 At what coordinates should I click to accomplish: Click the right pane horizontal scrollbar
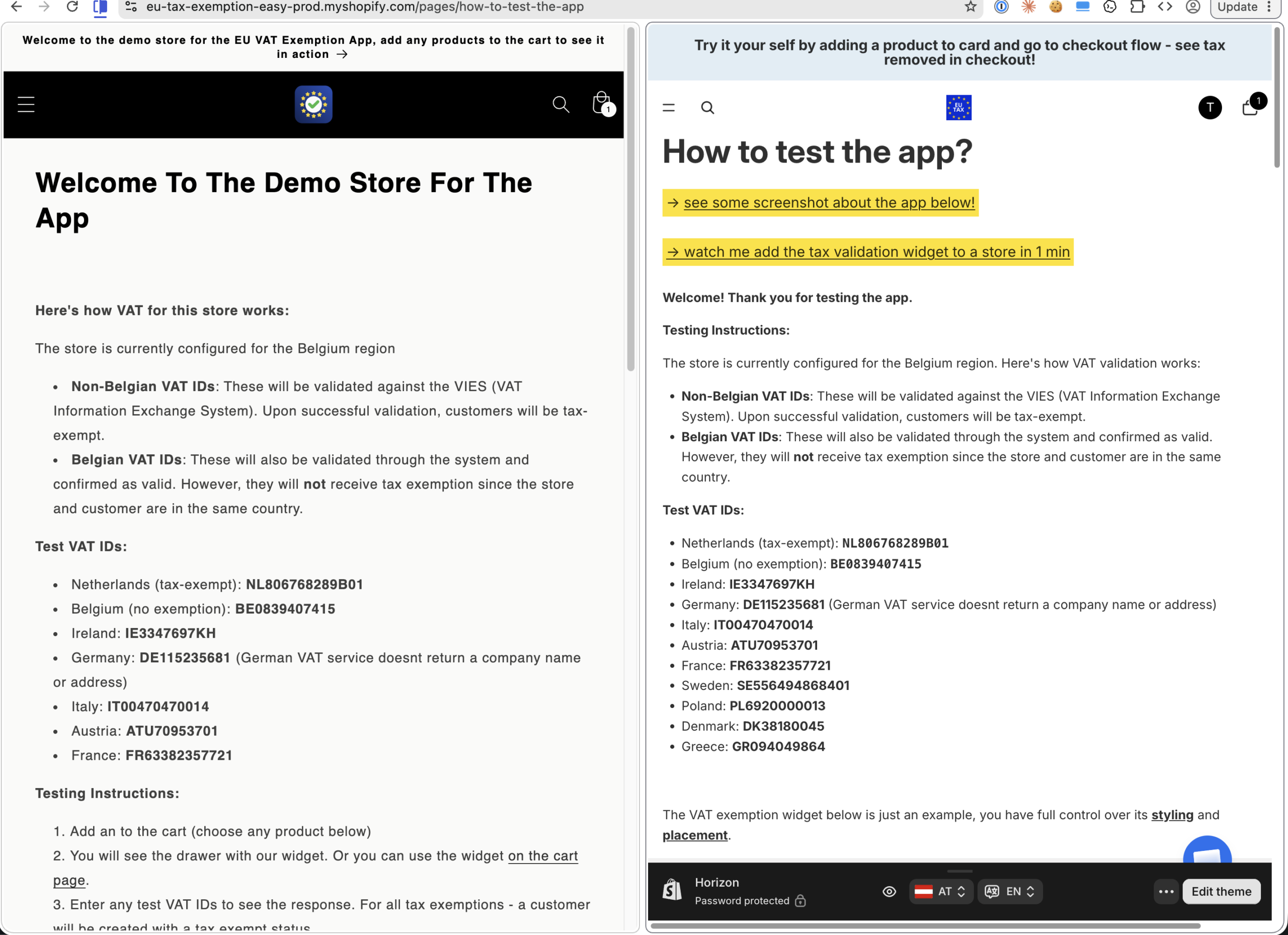[x=925, y=926]
